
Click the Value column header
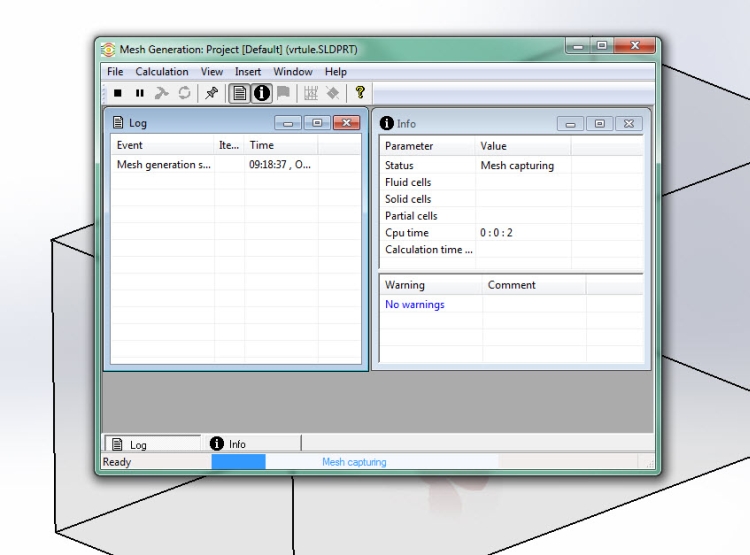coord(523,146)
